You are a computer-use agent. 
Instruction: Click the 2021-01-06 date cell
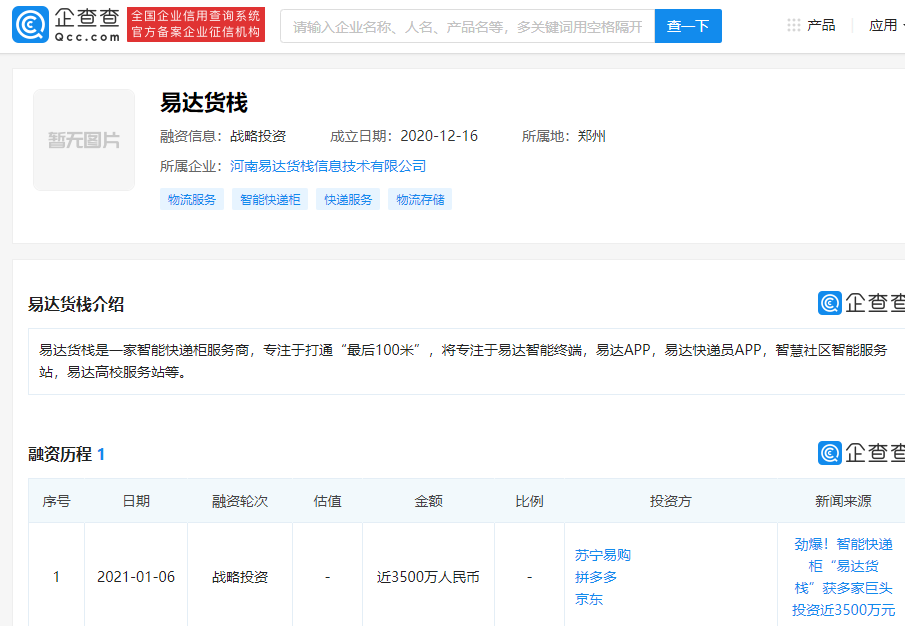click(x=136, y=577)
